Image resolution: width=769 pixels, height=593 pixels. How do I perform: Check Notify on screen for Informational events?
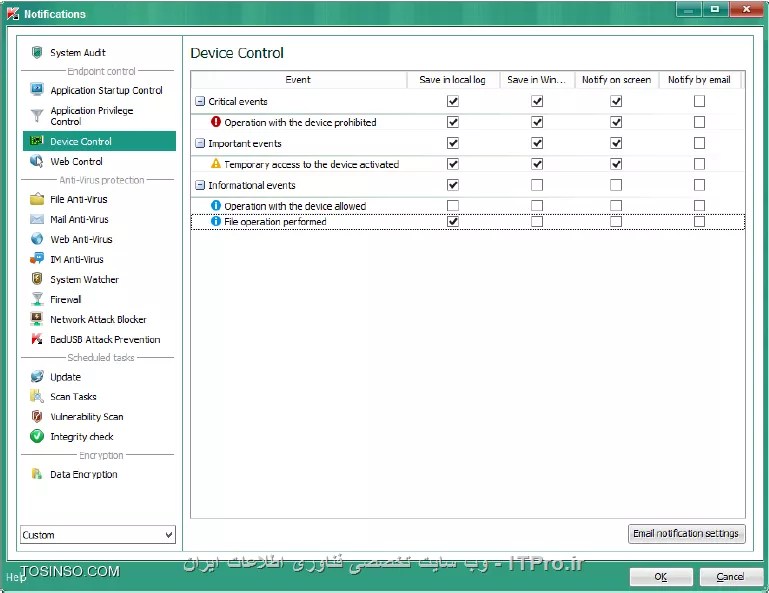point(616,185)
